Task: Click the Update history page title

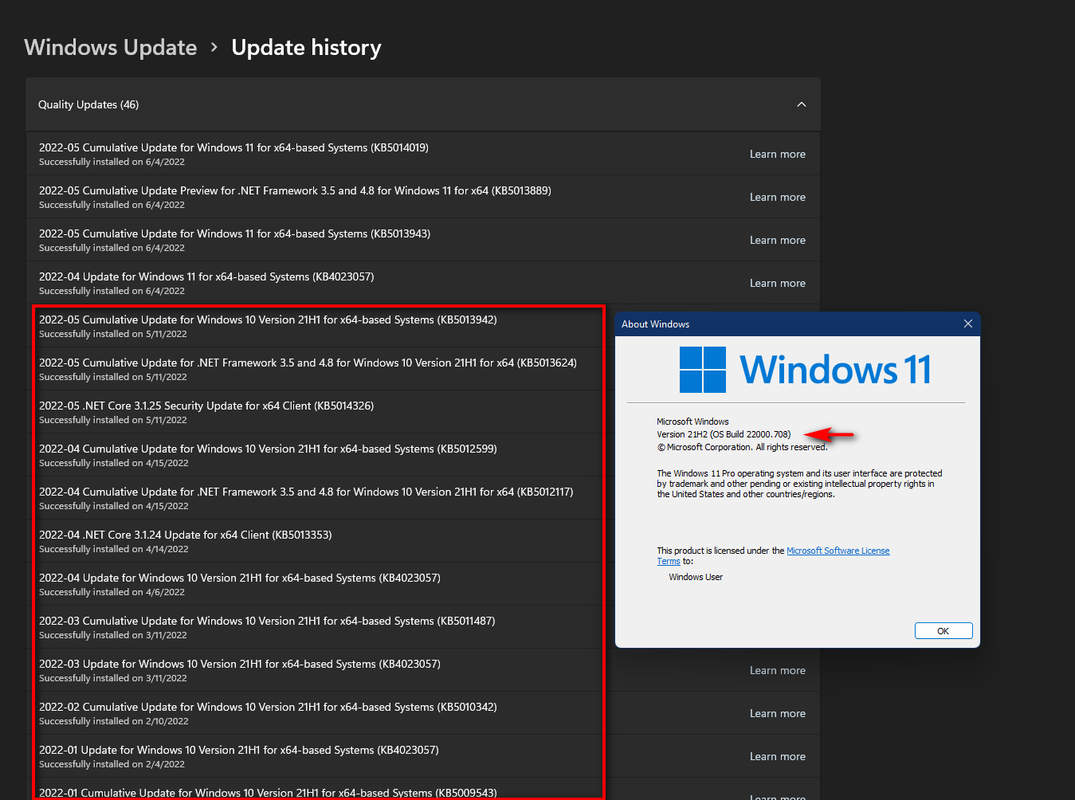Action: (x=306, y=47)
